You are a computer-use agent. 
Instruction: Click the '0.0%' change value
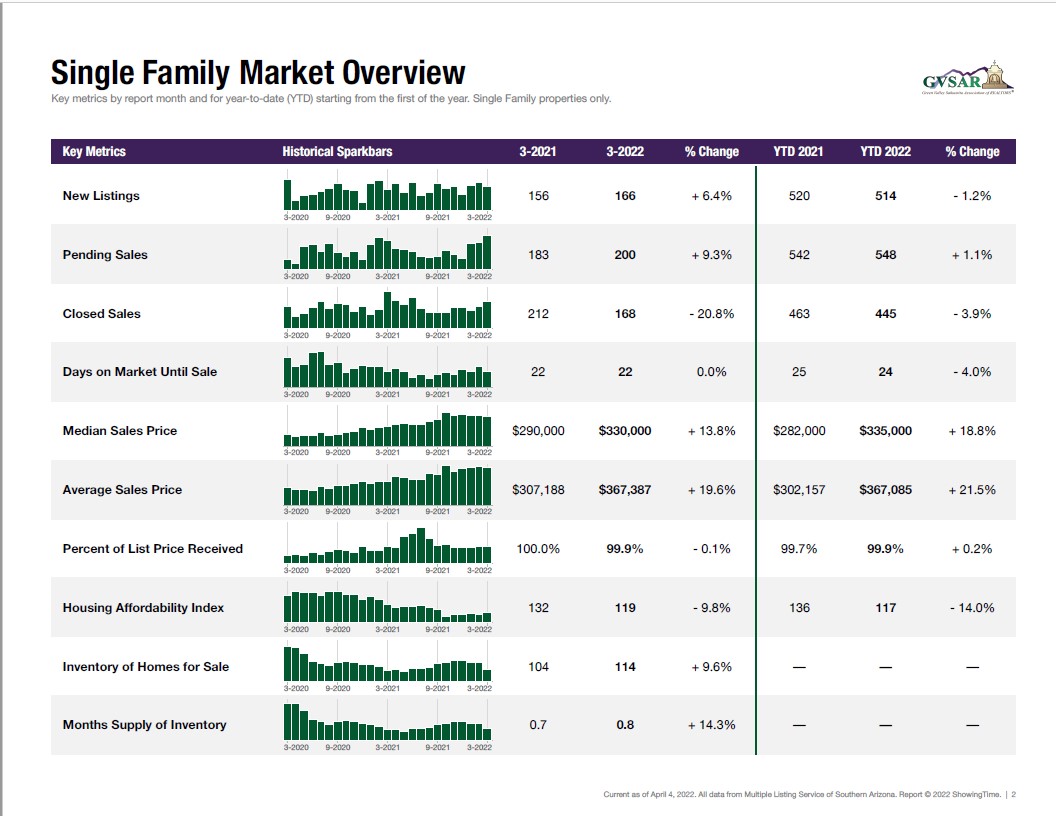712,372
